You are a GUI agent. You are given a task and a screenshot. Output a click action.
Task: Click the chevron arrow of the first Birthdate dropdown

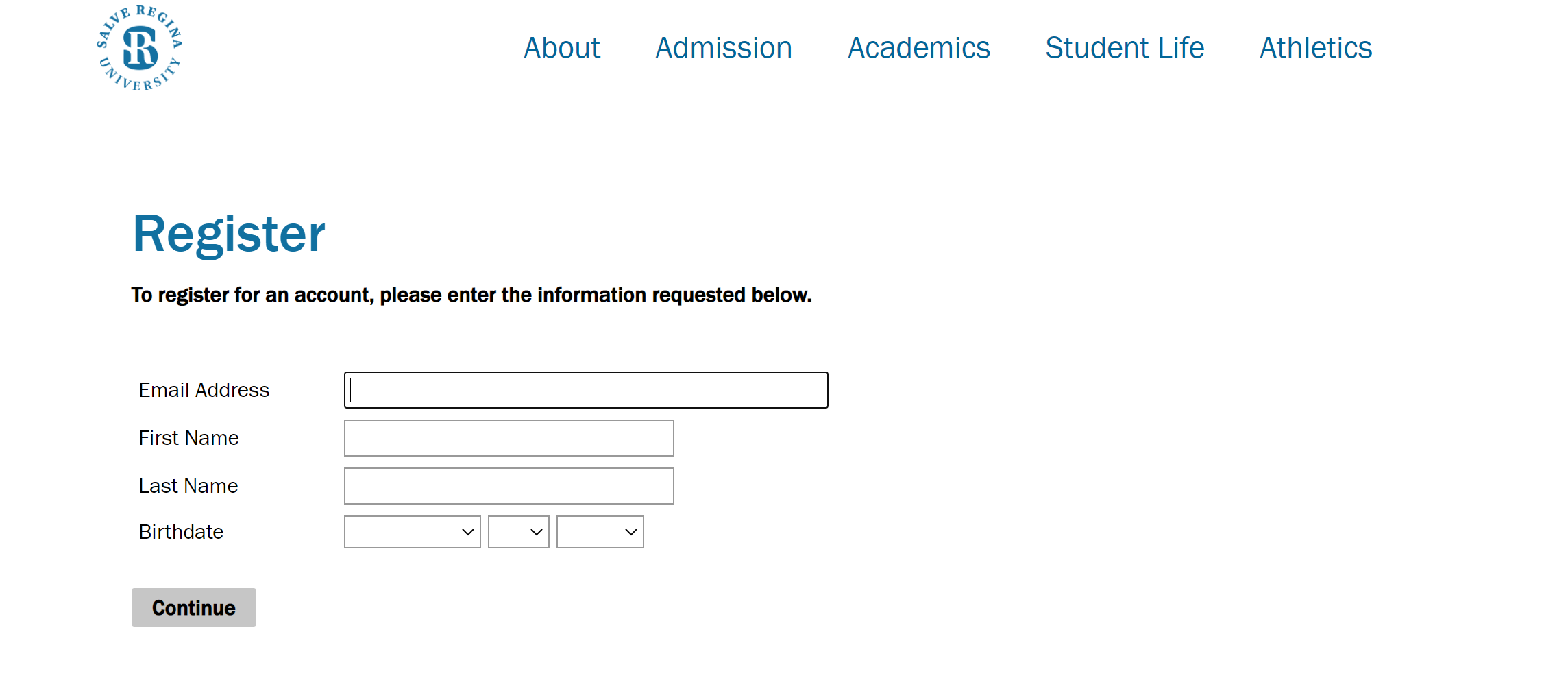pyautogui.click(x=468, y=532)
